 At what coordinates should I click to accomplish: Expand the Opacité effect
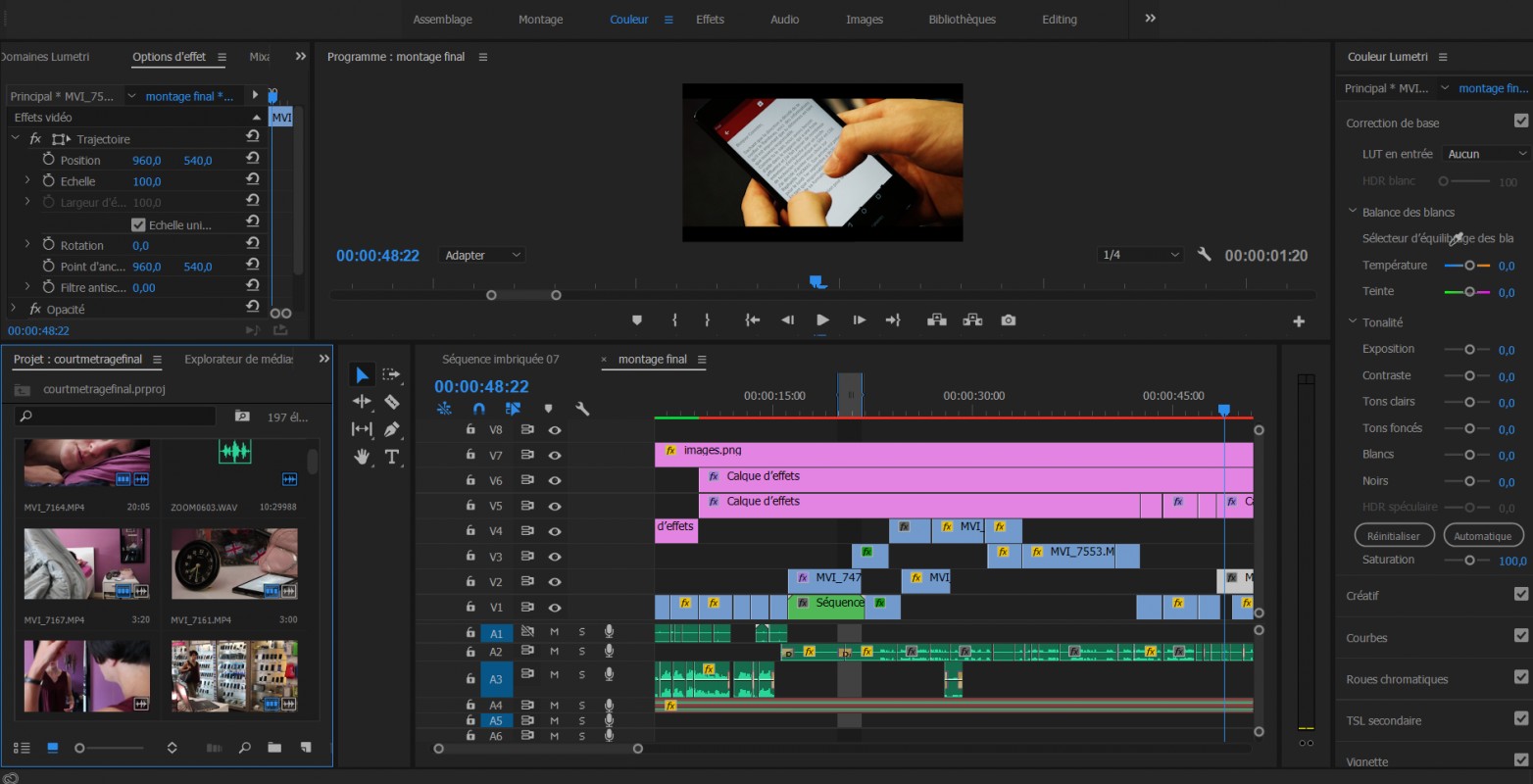tap(14, 308)
